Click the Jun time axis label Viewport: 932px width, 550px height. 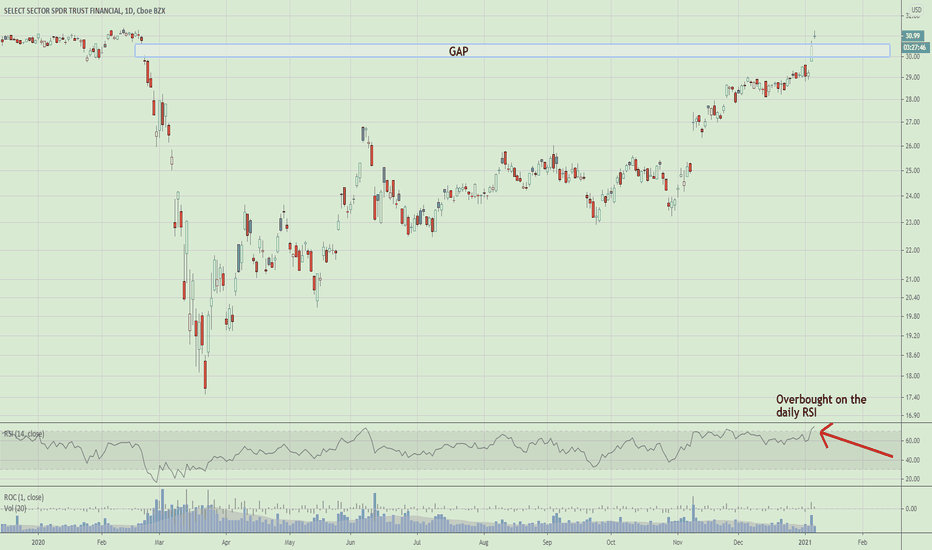[x=350, y=542]
